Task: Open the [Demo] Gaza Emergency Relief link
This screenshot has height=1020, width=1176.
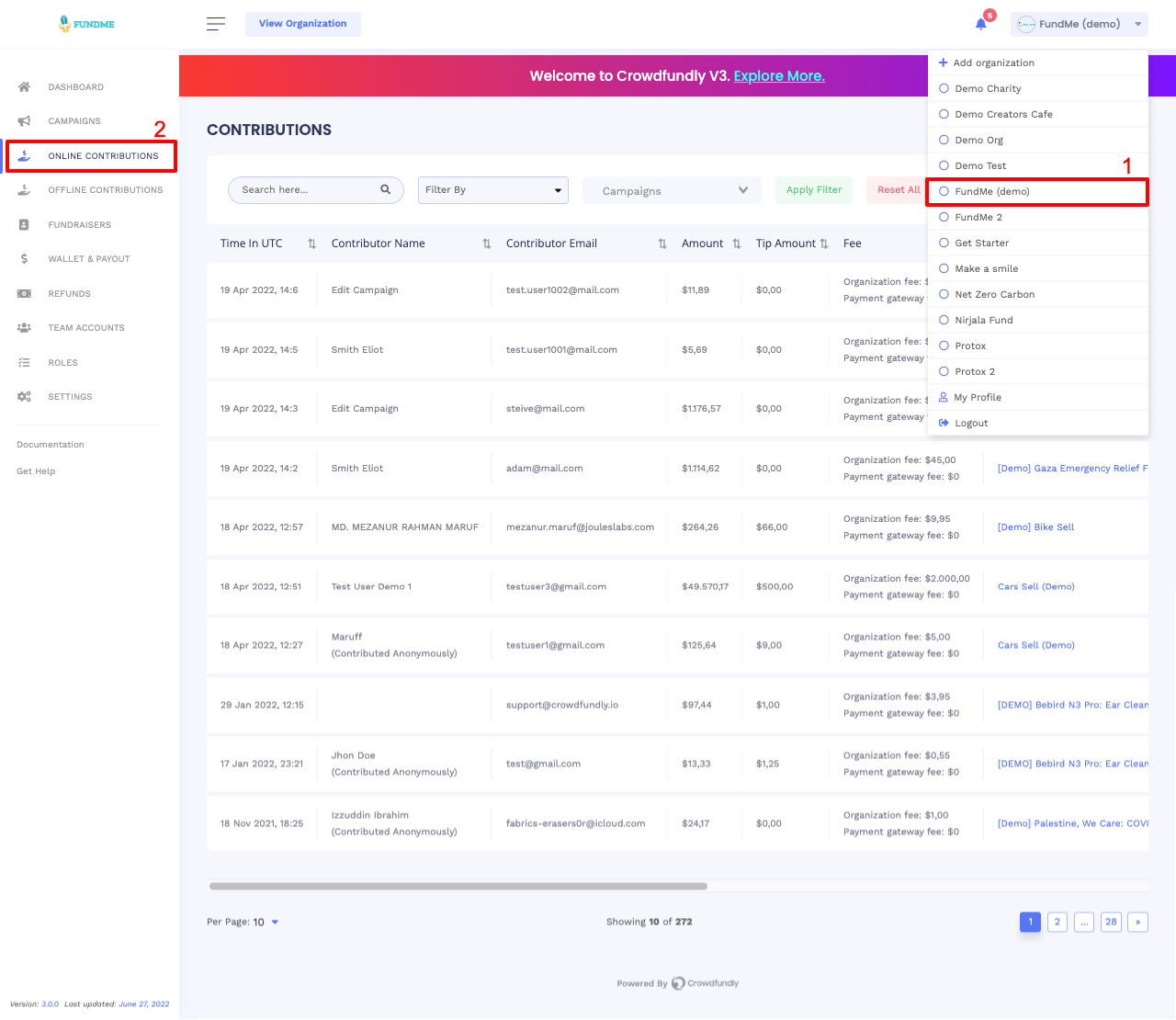Action: tap(1073, 469)
